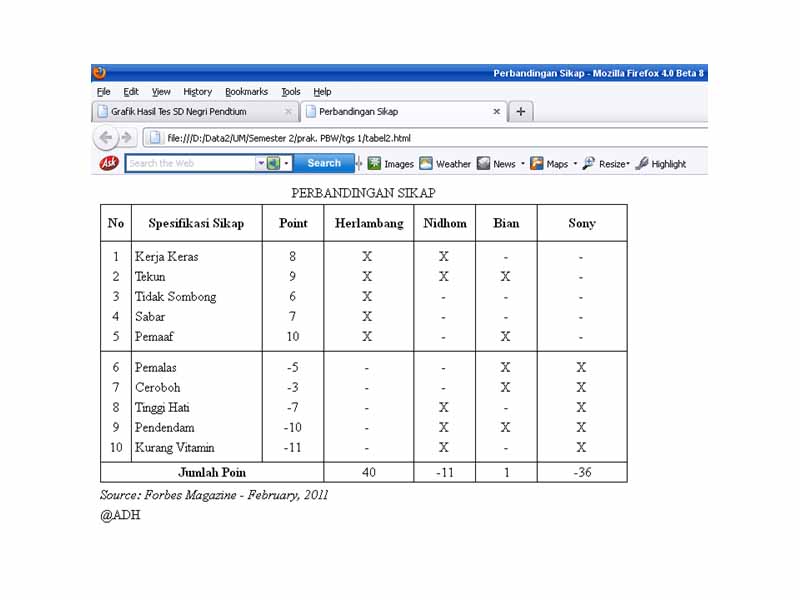The height and width of the screenshot is (600, 800).
Task: Click the Ceroboh row label
Action: 158,387
